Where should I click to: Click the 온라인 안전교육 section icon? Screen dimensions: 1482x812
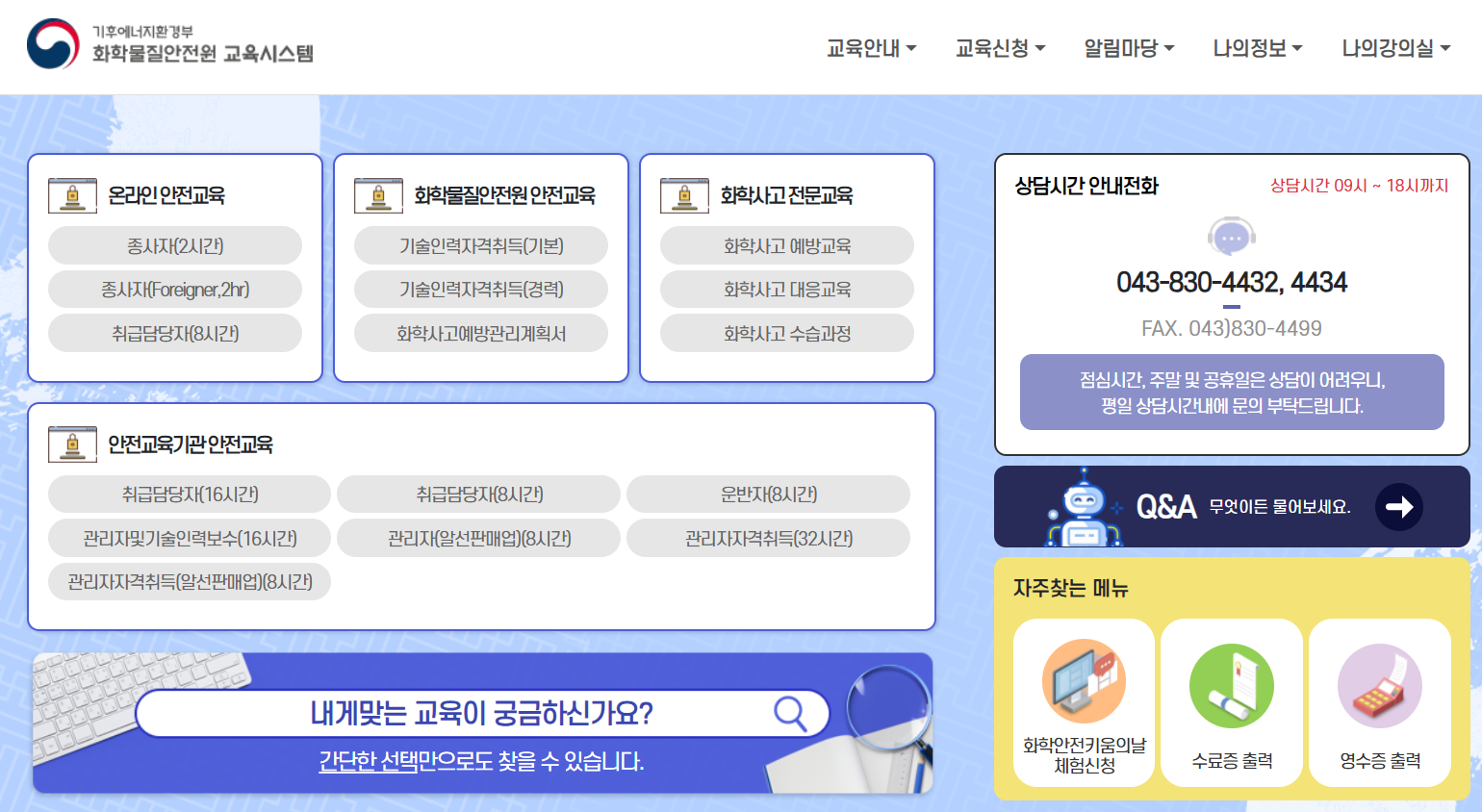pyautogui.click(x=72, y=195)
